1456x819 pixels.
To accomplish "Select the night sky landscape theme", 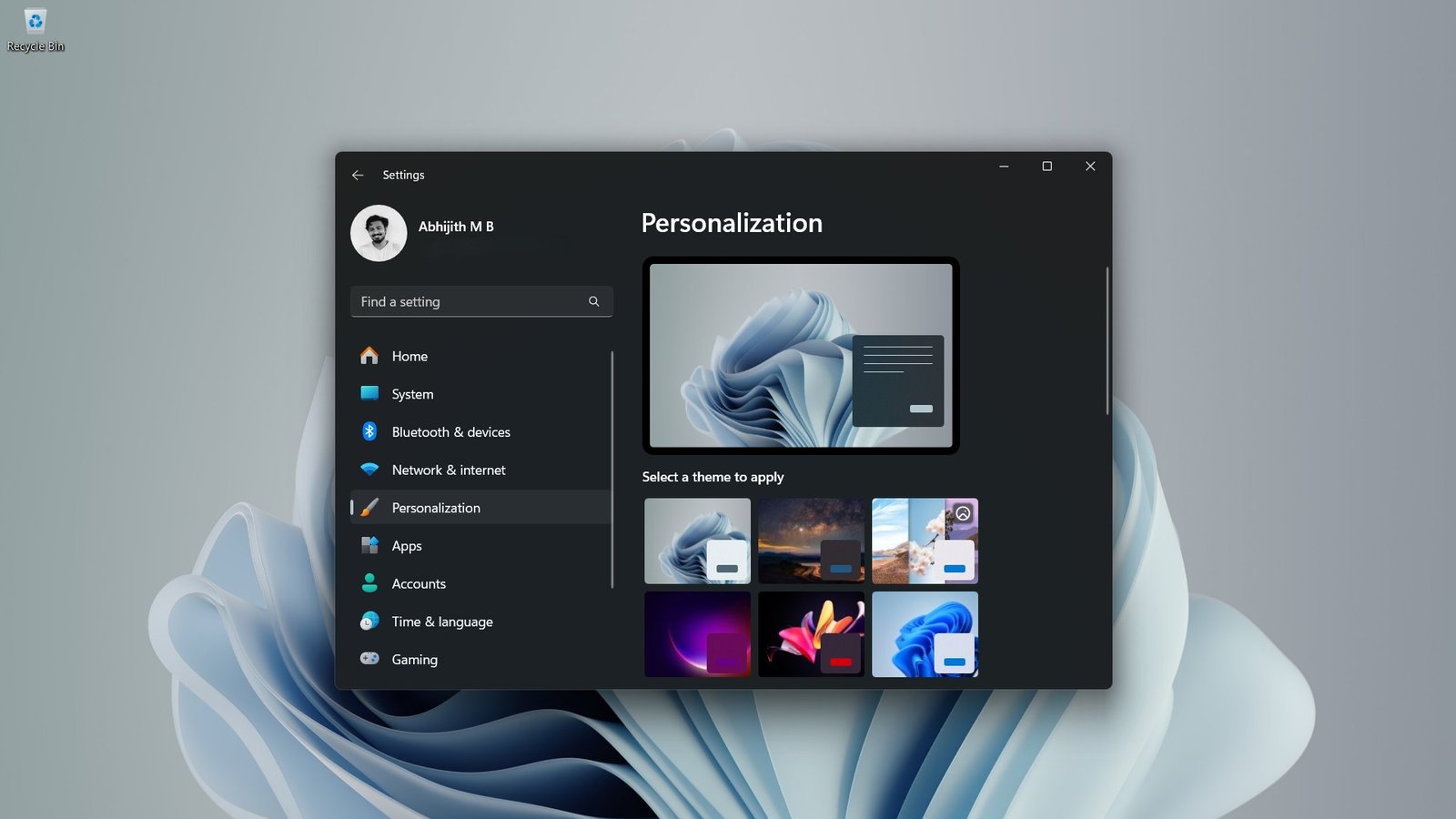I will click(x=811, y=541).
